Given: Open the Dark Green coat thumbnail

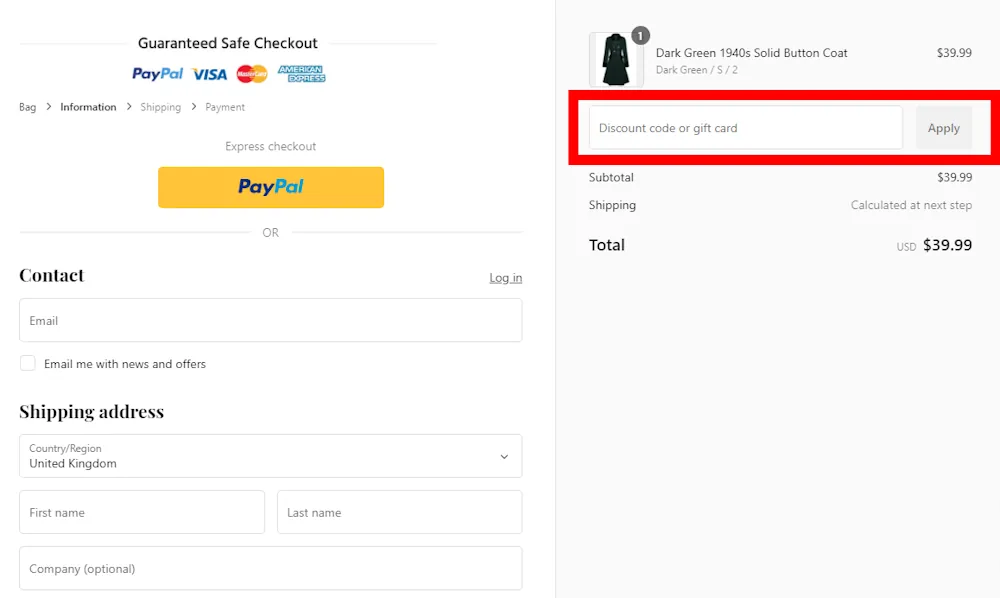Looking at the screenshot, I should pos(616,60).
